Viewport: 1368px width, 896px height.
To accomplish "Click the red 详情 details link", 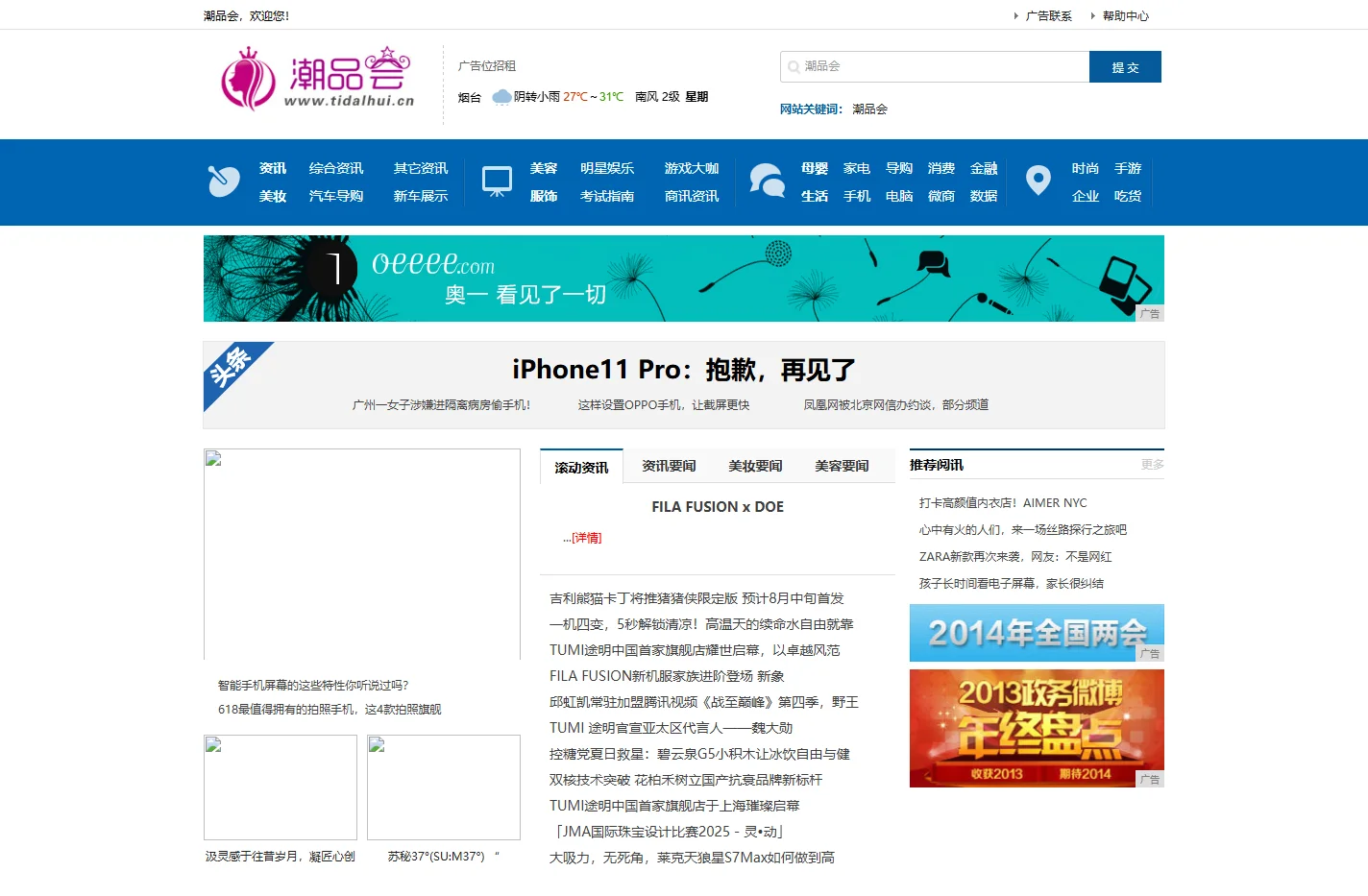I will click(586, 538).
